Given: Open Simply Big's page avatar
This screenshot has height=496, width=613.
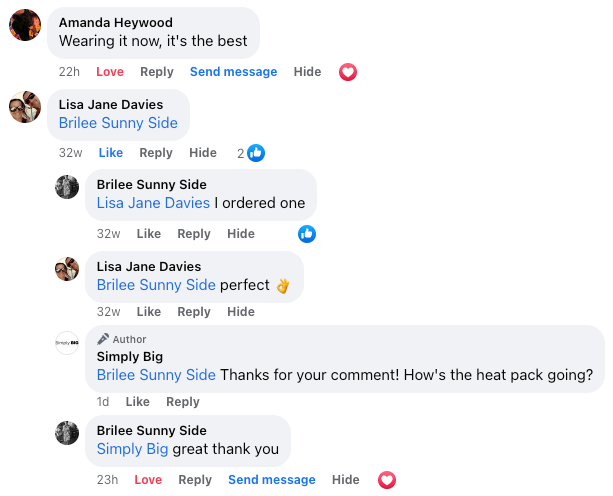Looking at the screenshot, I should (x=67, y=343).
